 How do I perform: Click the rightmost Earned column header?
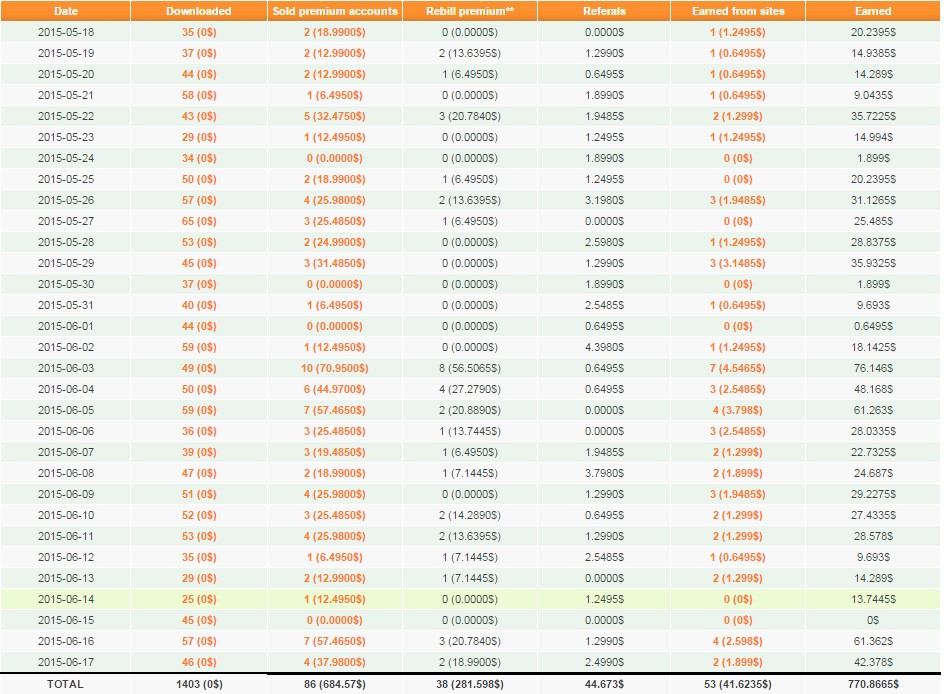tap(872, 11)
